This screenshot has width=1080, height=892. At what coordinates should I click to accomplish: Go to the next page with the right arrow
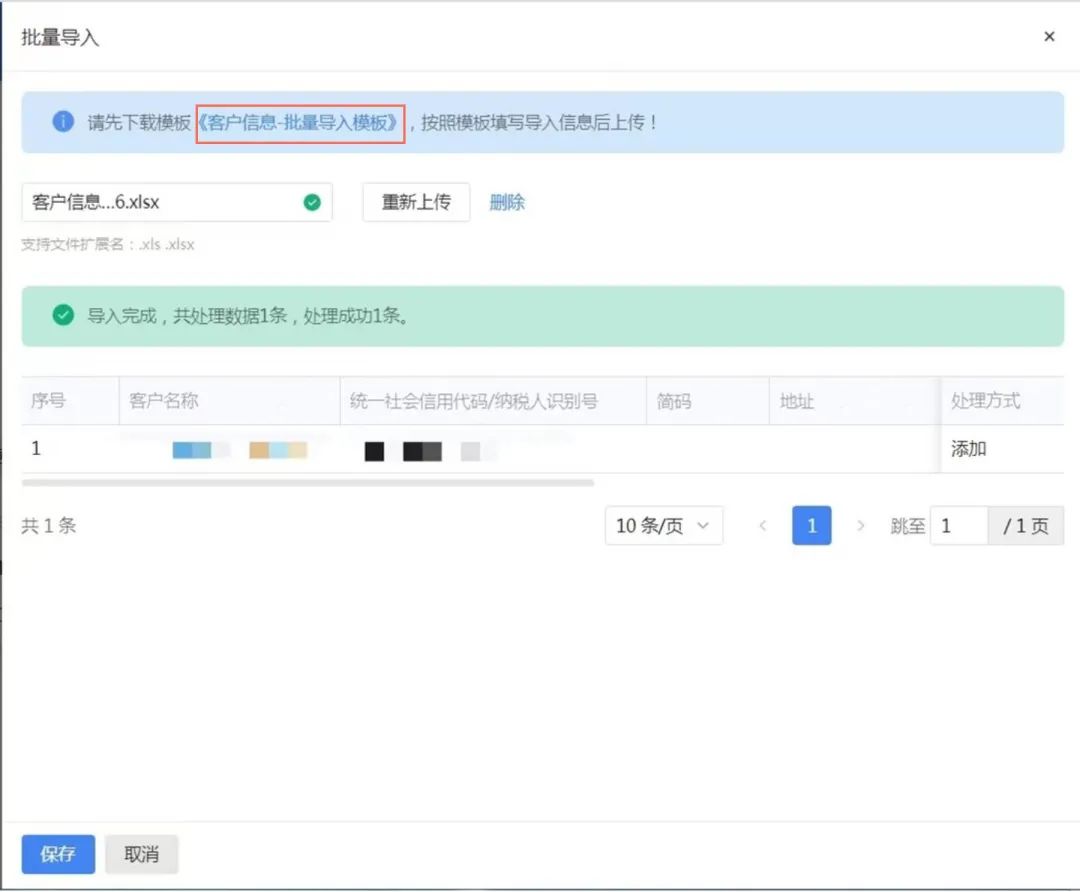[x=860, y=525]
